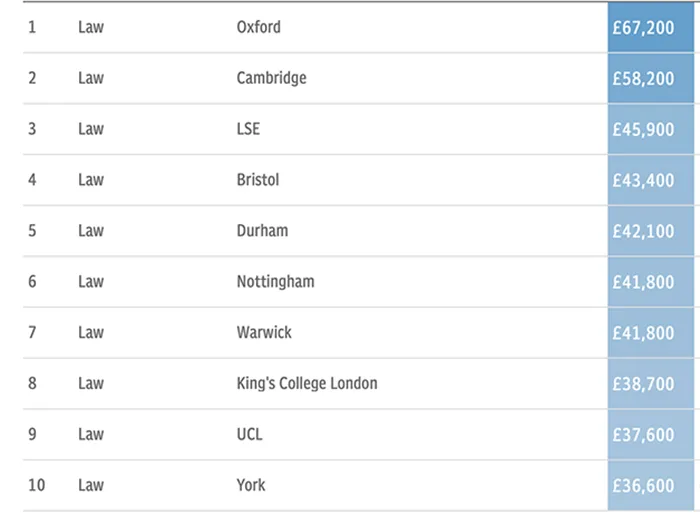Select the LSE institution entry
700x515 pixels.
[x=248, y=129]
